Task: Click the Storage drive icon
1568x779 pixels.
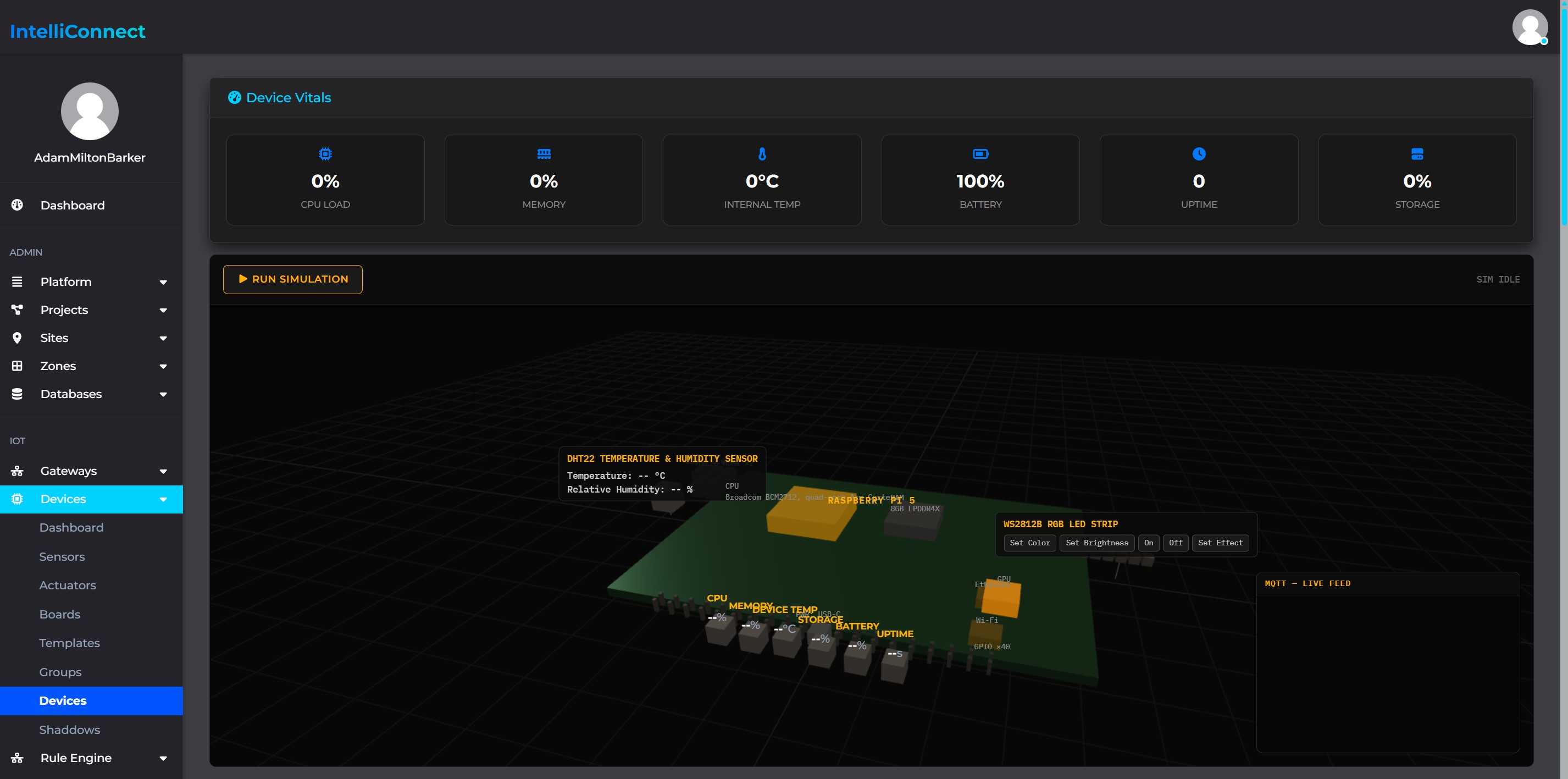Action: pyautogui.click(x=1417, y=154)
